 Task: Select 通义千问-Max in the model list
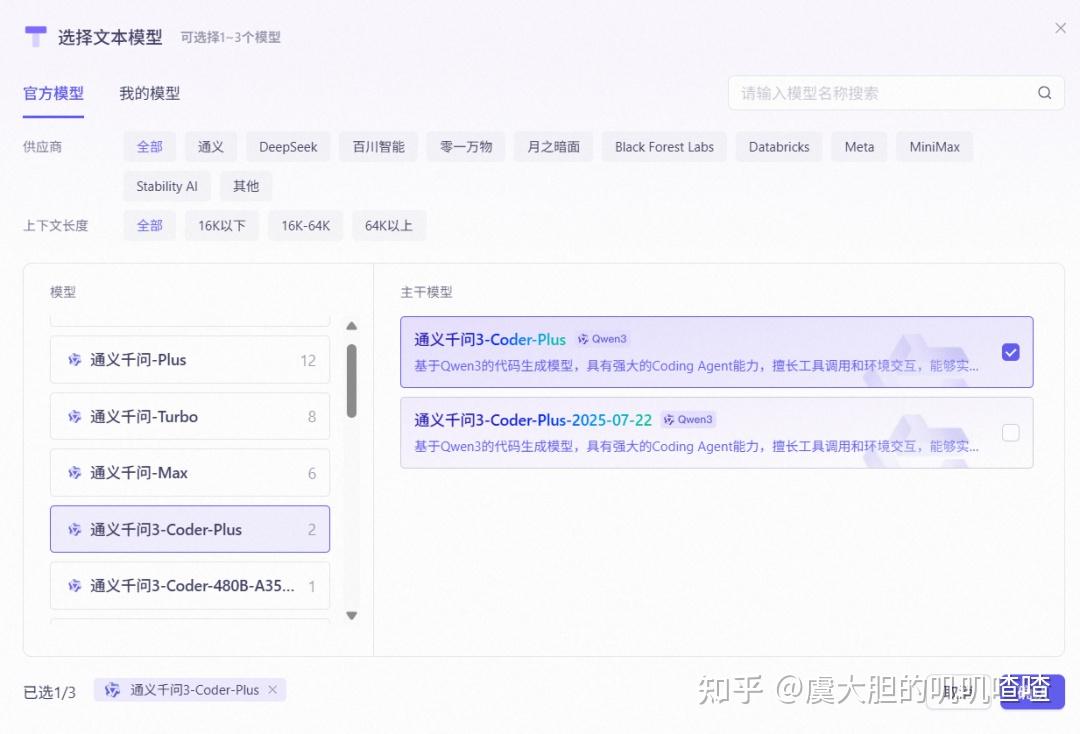(x=190, y=473)
